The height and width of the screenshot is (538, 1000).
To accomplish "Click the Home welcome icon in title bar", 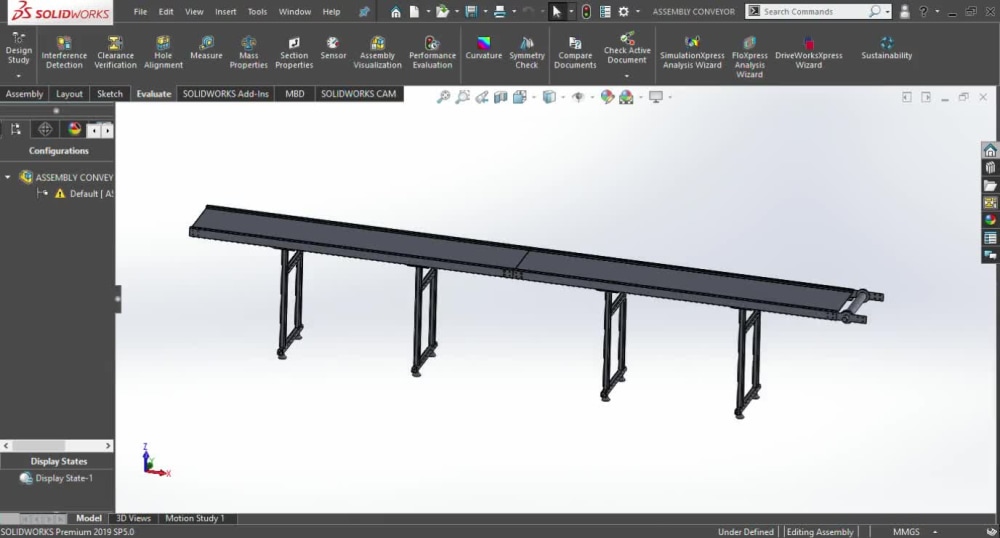I will coord(395,11).
